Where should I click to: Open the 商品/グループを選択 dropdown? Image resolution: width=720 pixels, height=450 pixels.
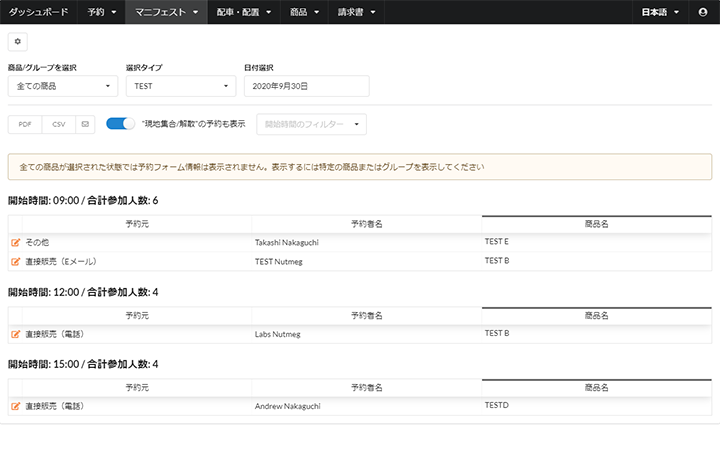pyautogui.click(x=63, y=86)
